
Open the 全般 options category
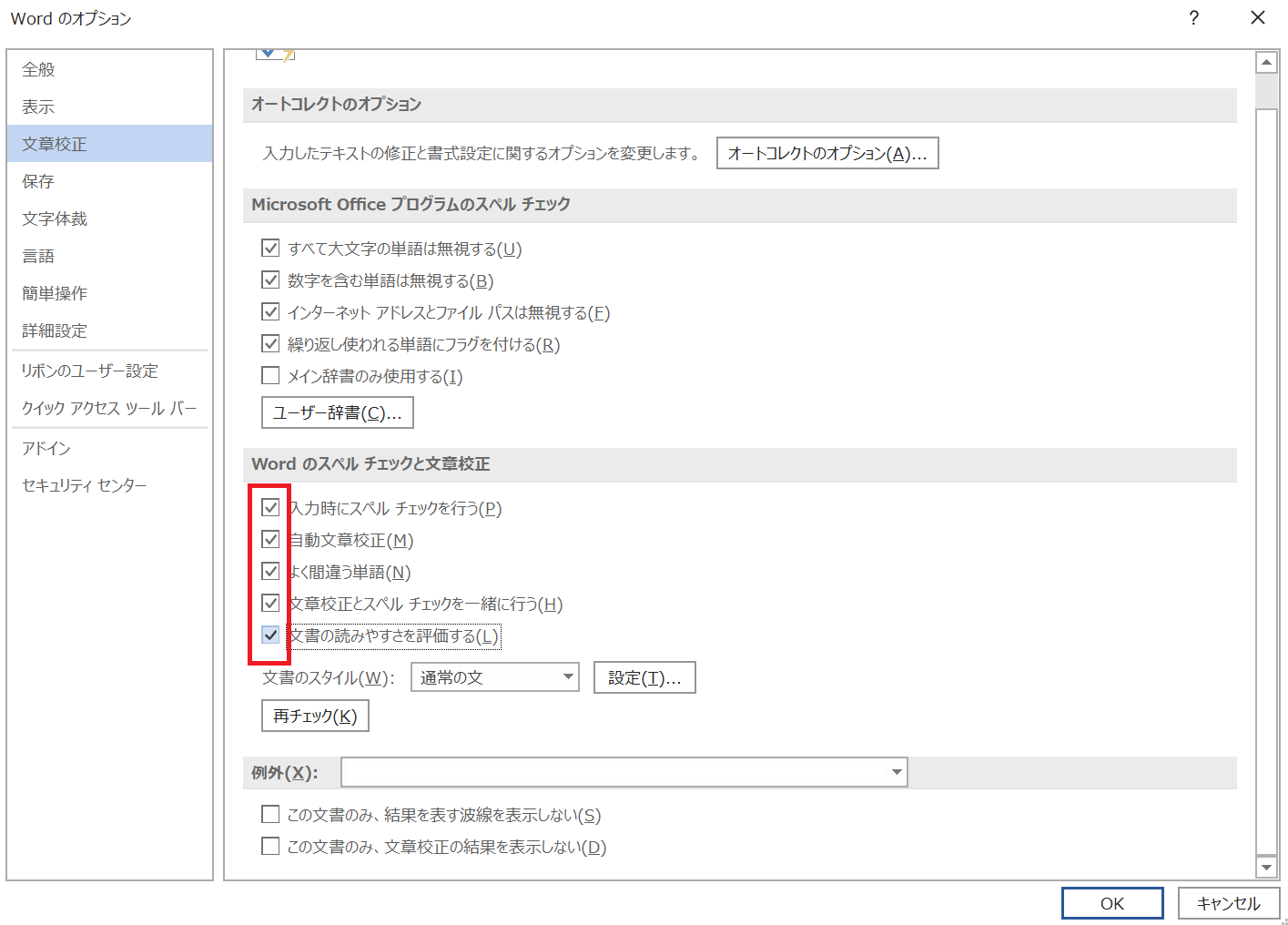pyautogui.click(x=109, y=69)
